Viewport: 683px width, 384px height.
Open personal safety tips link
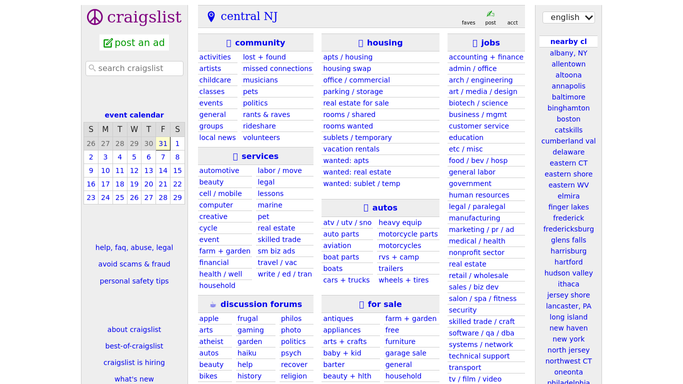(134, 281)
